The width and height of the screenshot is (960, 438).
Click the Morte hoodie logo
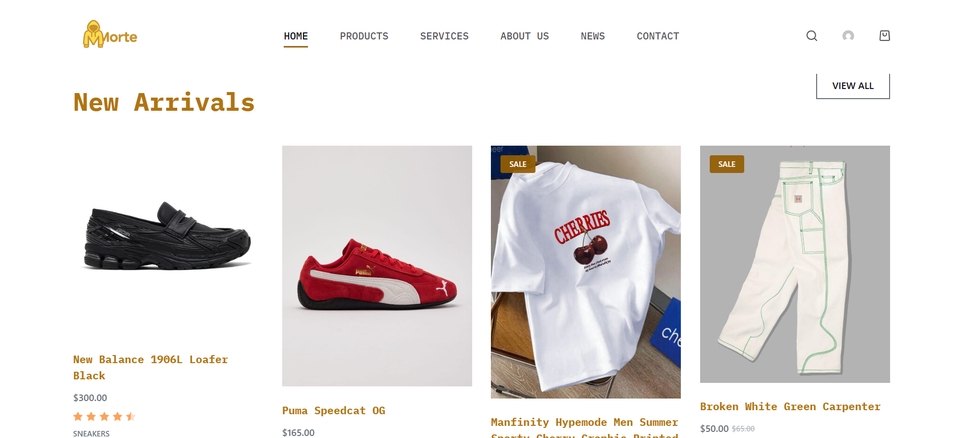(x=110, y=34)
